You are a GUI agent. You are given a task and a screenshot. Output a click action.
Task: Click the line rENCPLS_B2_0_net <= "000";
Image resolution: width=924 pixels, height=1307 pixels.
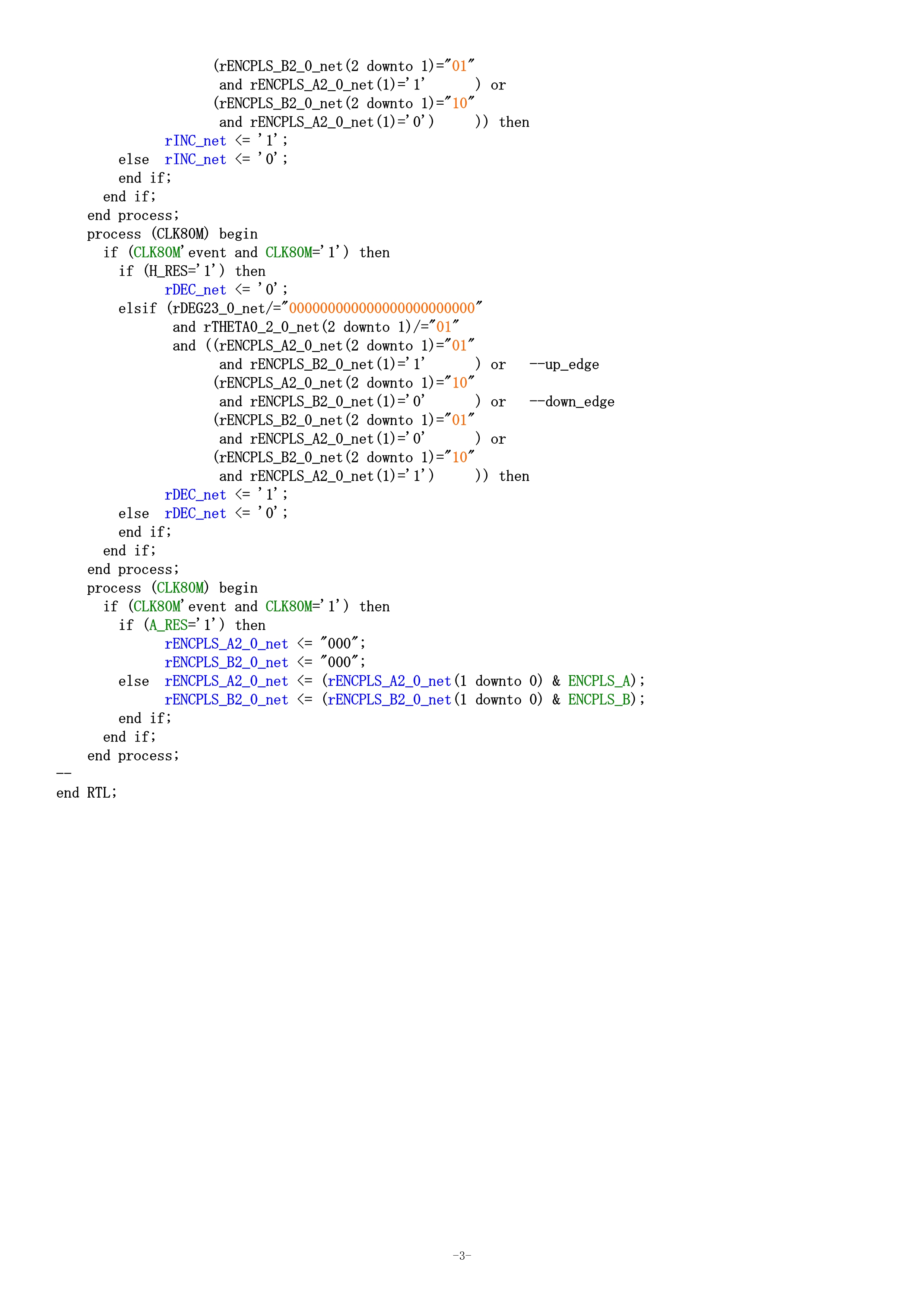pyautogui.click(x=265, y=662)
